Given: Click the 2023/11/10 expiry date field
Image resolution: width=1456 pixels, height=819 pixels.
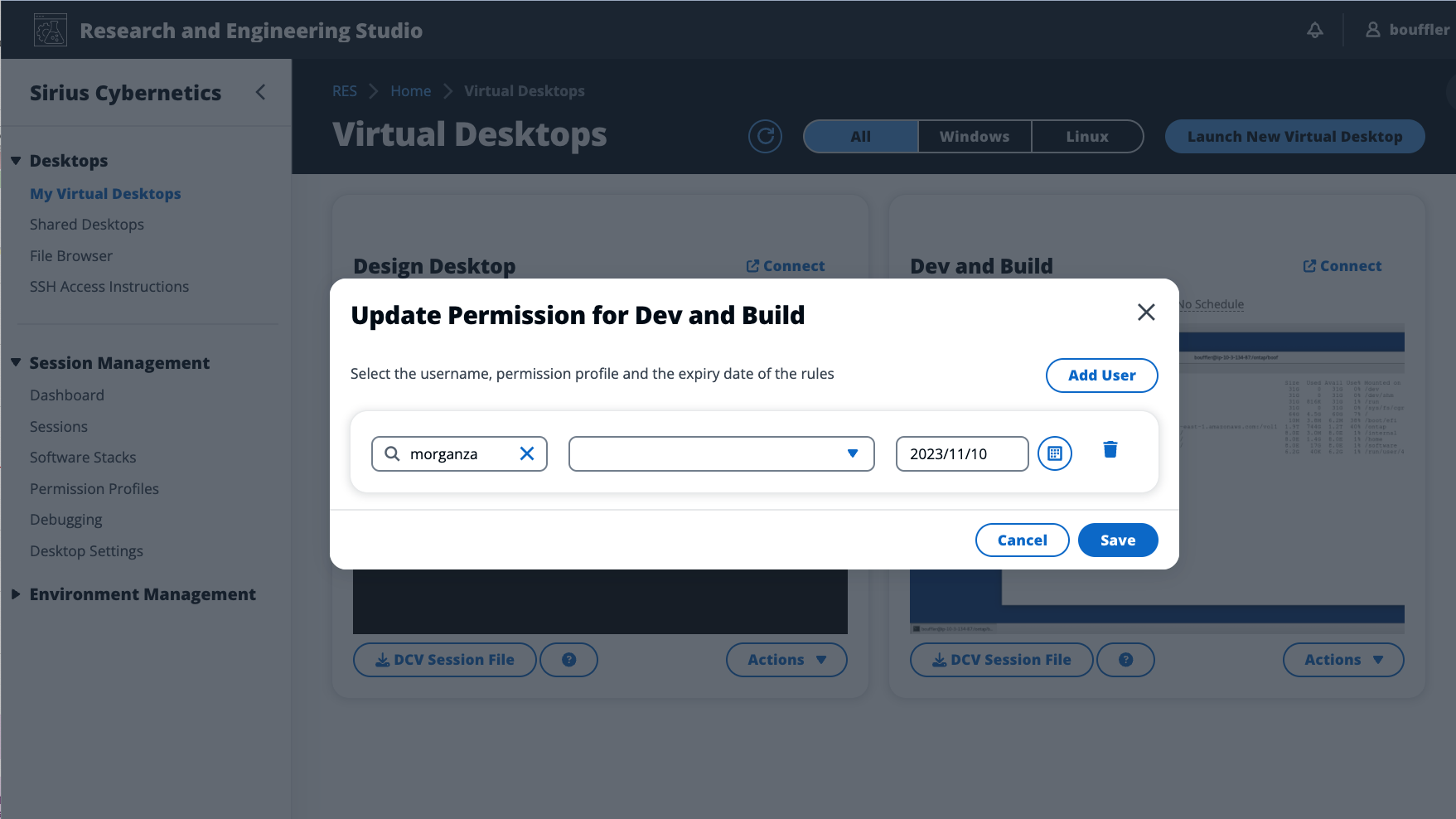Looking at the screenshot, I should (x=961, y=453).
